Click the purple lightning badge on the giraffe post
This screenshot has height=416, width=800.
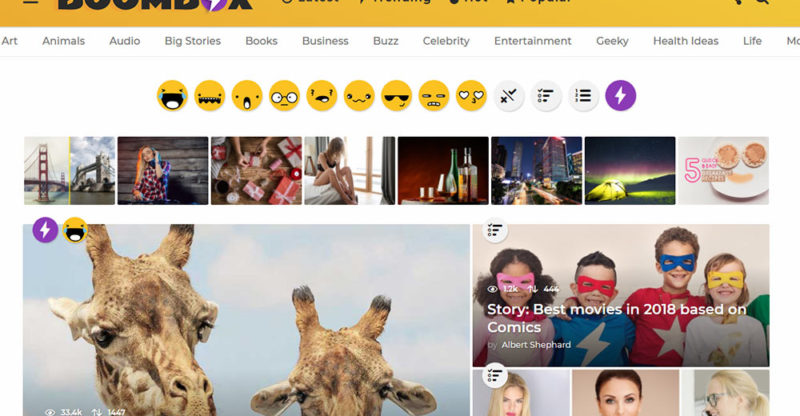pyautogui.click(x=45, y=230)
